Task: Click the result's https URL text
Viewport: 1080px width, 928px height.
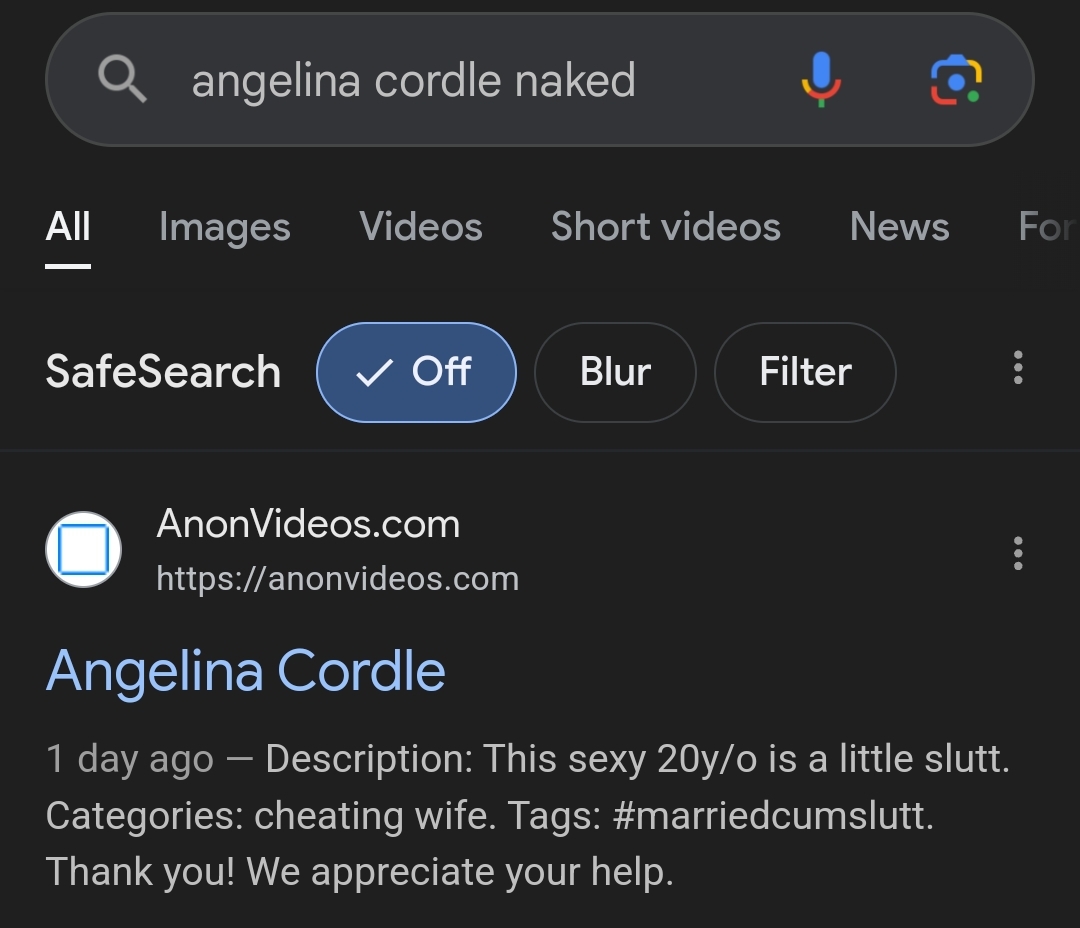Action: pos(338,578)
